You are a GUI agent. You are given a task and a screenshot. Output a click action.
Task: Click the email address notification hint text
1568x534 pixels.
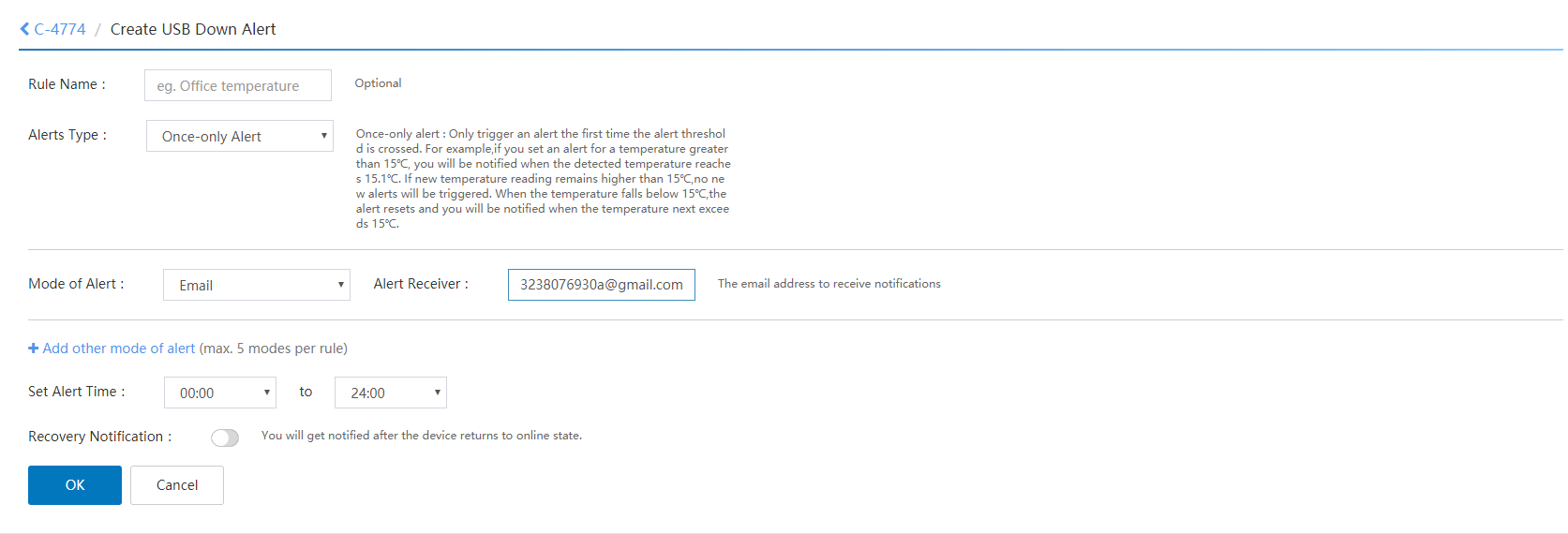pyautogui.click(x=829, y=284)
